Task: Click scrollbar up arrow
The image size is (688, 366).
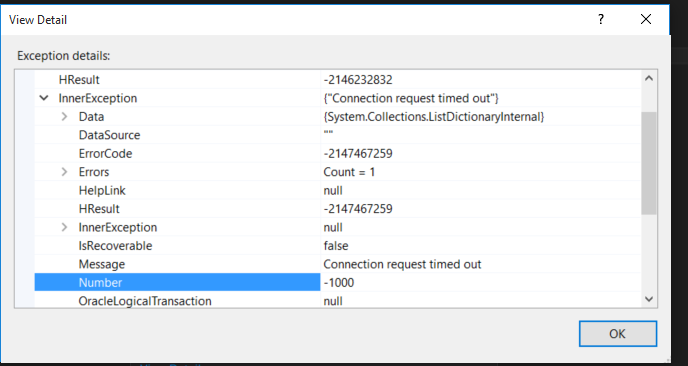Action: pos(649,79)
